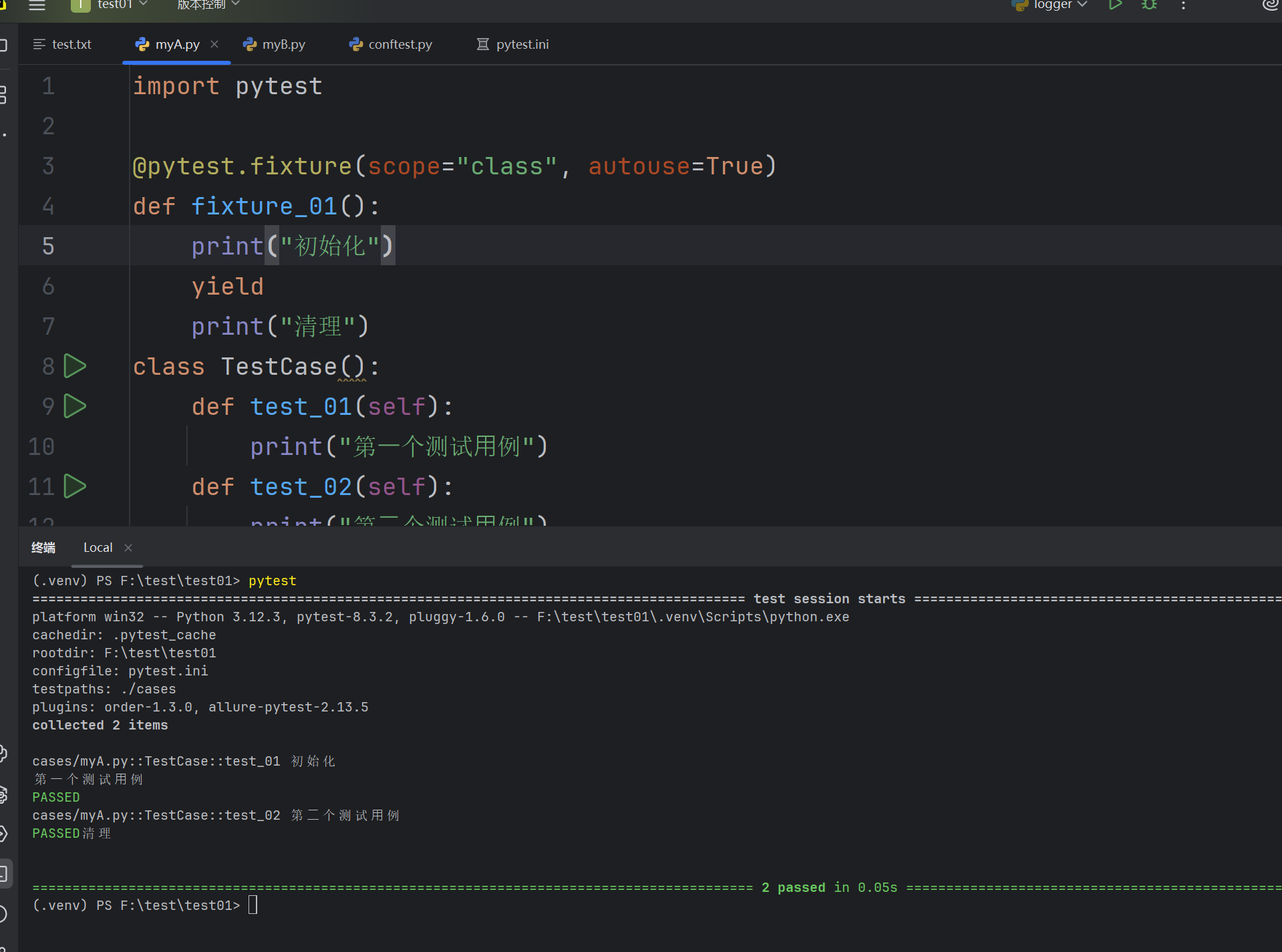
Task: Start debugging with the bug icon
Action: coord(1149,5)
